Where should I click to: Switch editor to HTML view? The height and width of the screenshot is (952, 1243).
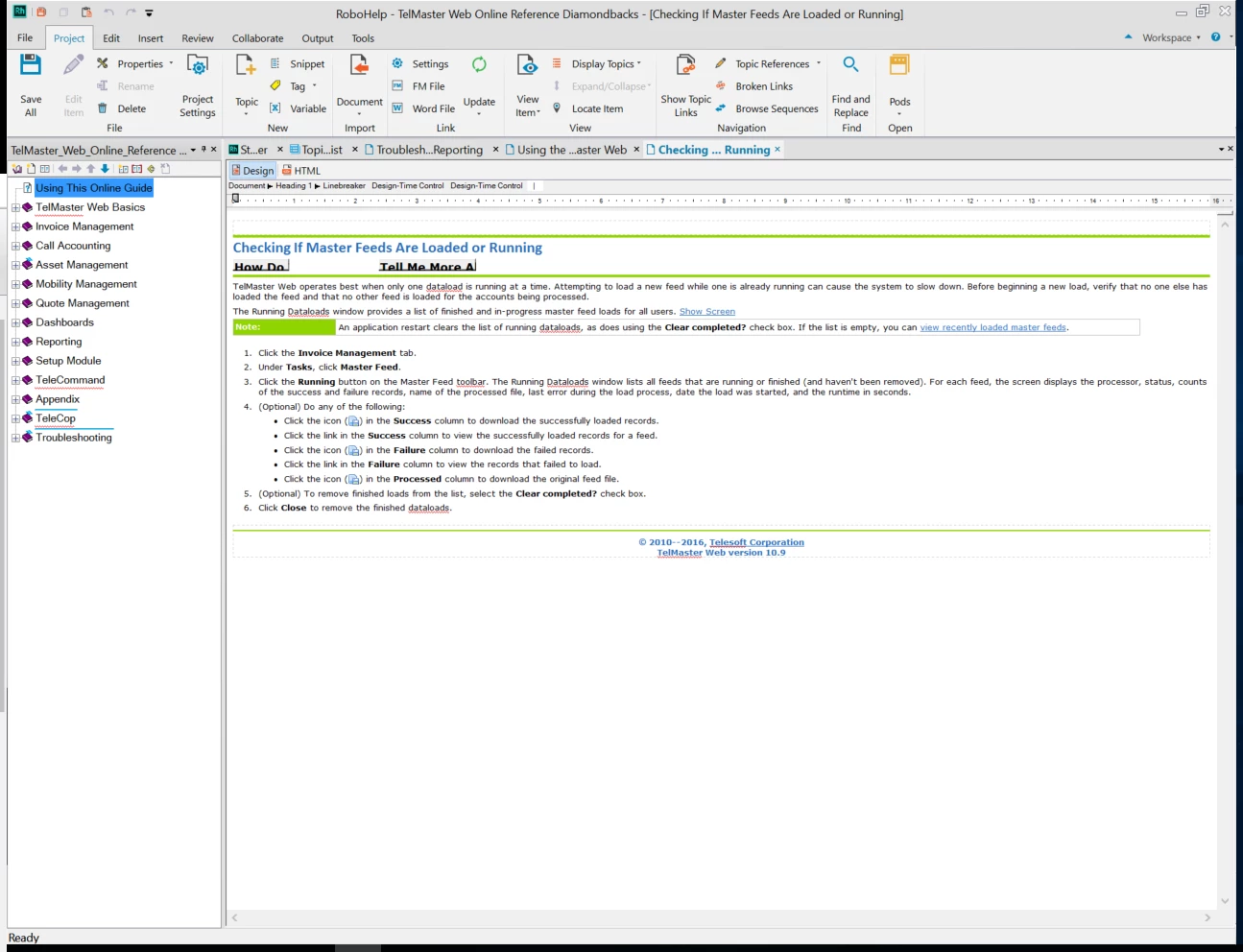coord(301,171)
